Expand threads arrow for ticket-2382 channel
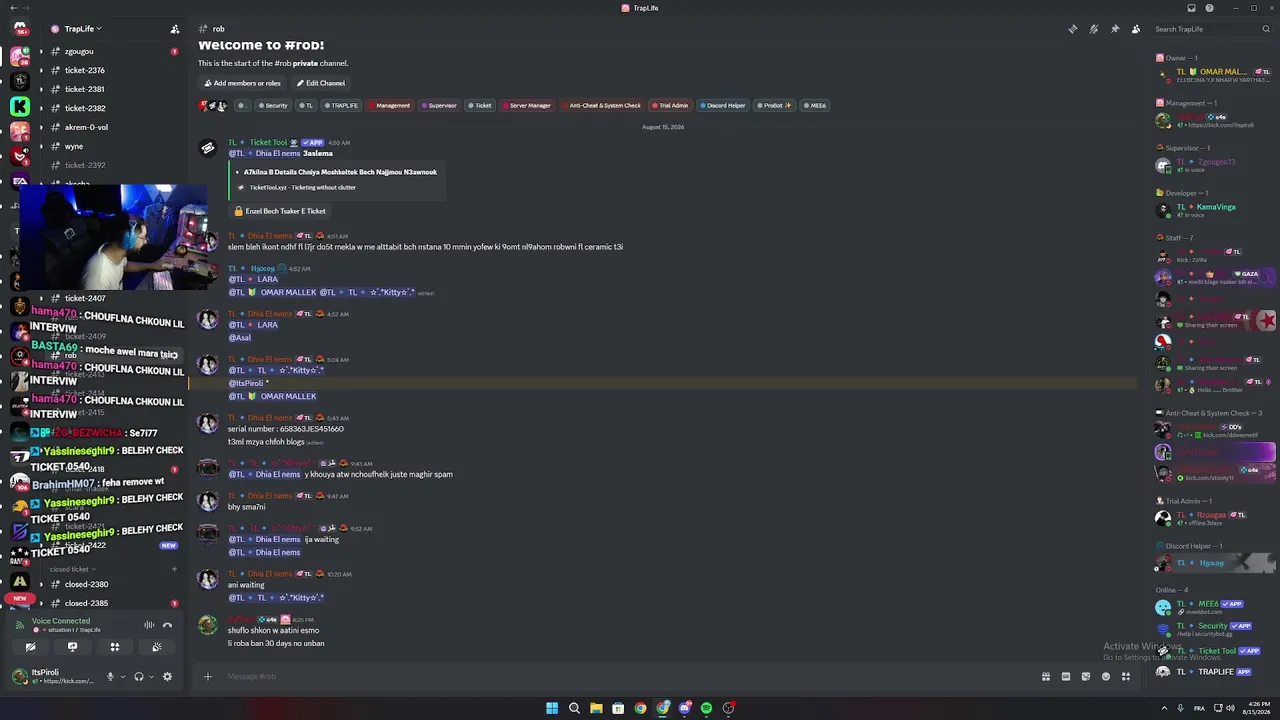Image resolution: width=1280 pixels, height=720 pixels. [41, 108]
